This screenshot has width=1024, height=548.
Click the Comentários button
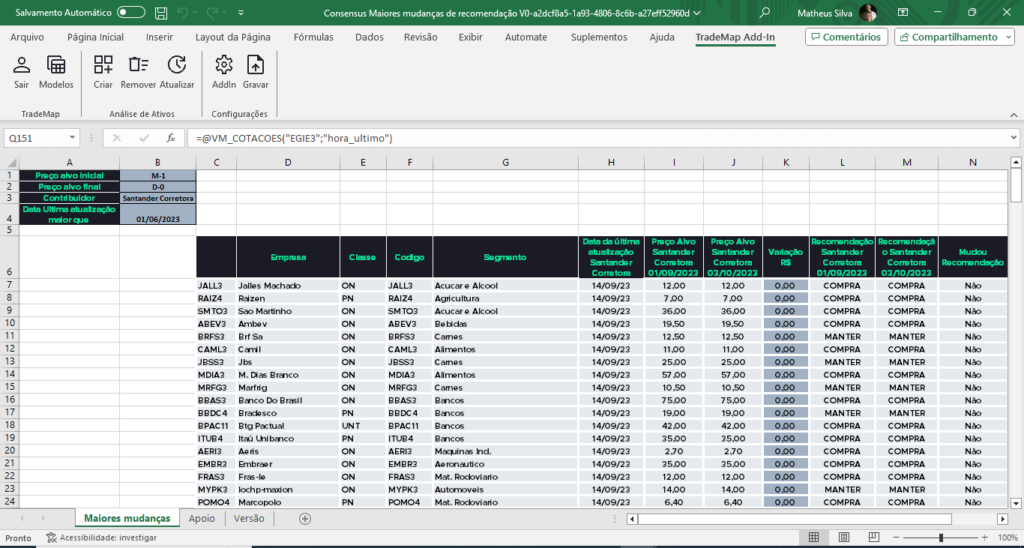[846, 37]
